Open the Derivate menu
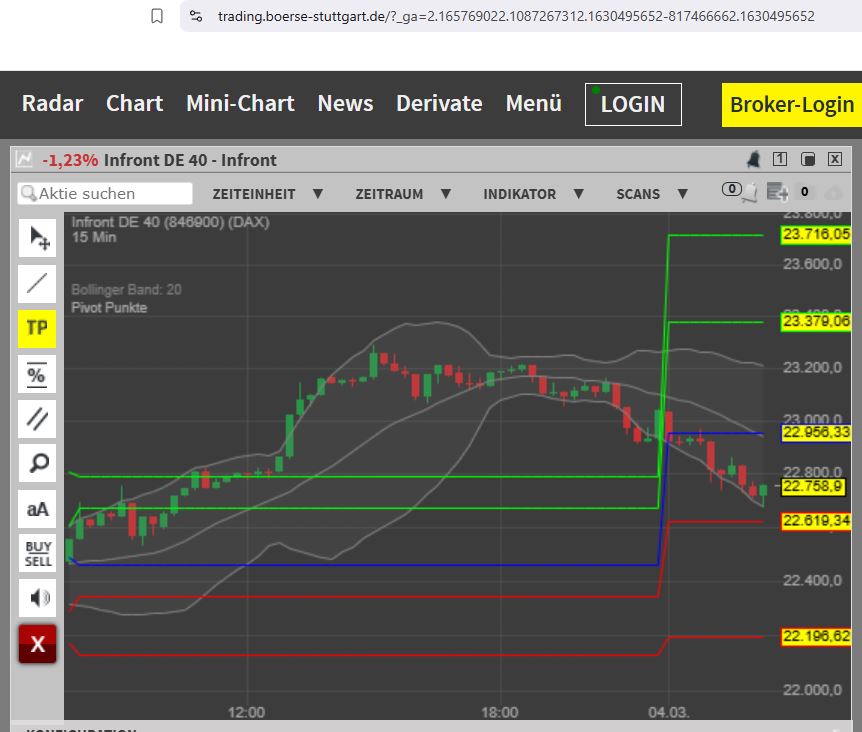 pos(439,103)
